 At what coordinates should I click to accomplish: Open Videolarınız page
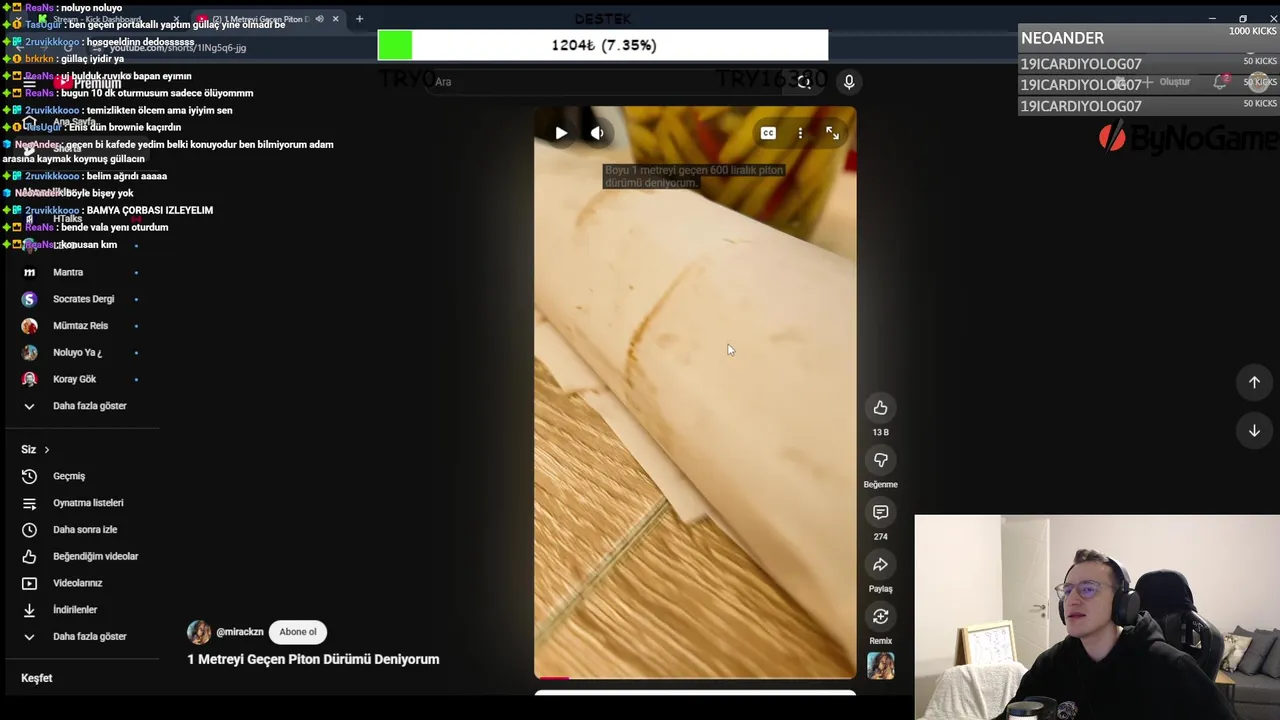[80, 583]
